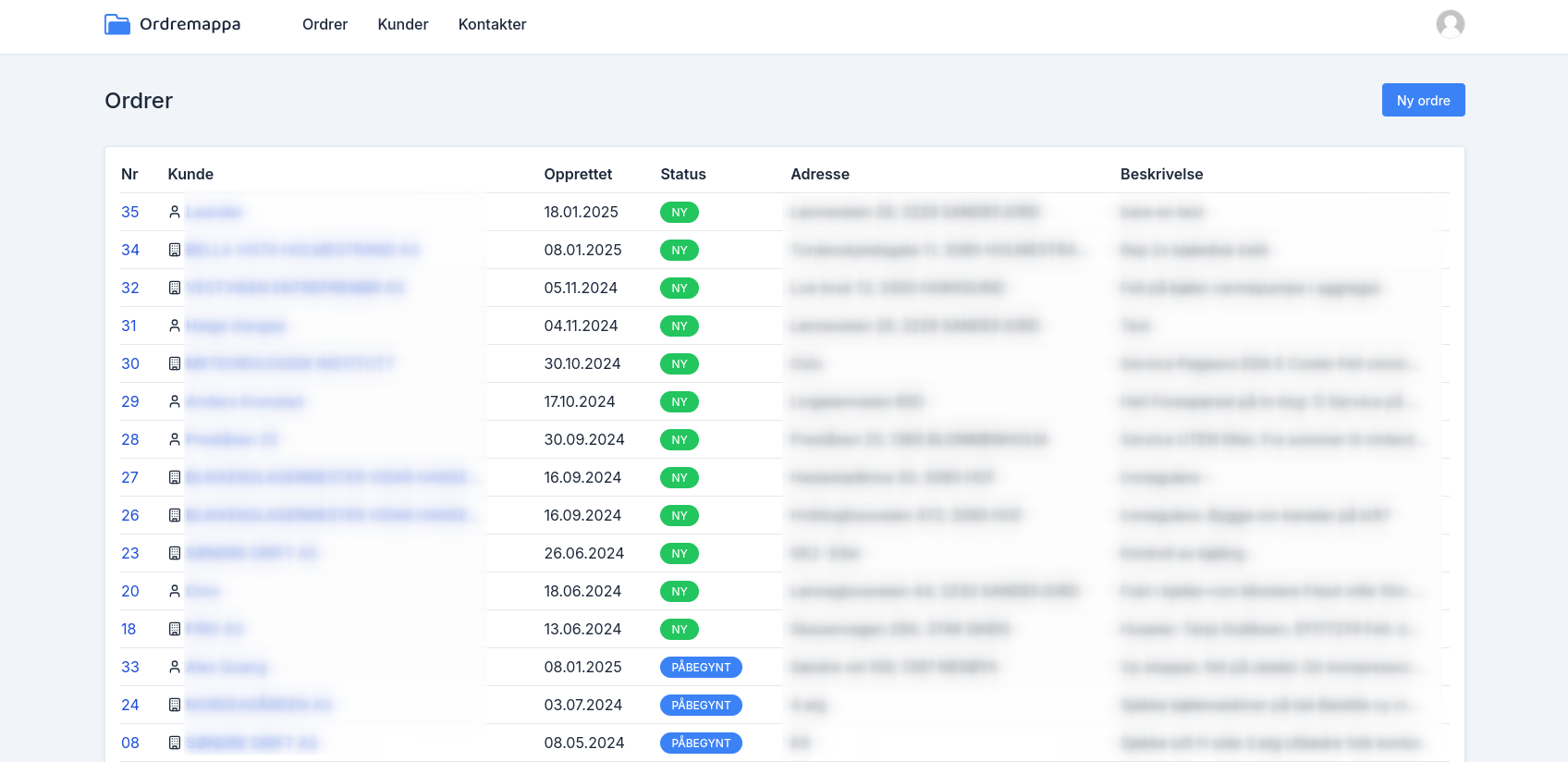The image size is (1568, 762).
Task: Click the company building icon in order 34 row
Action: click(x=175, y=251)
